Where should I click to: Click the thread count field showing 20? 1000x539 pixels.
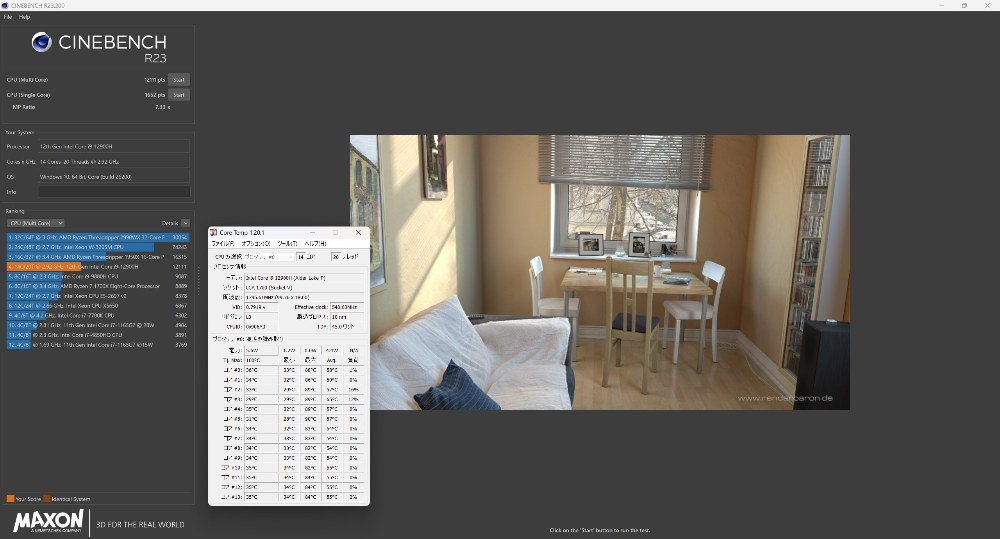click(336, 256)
